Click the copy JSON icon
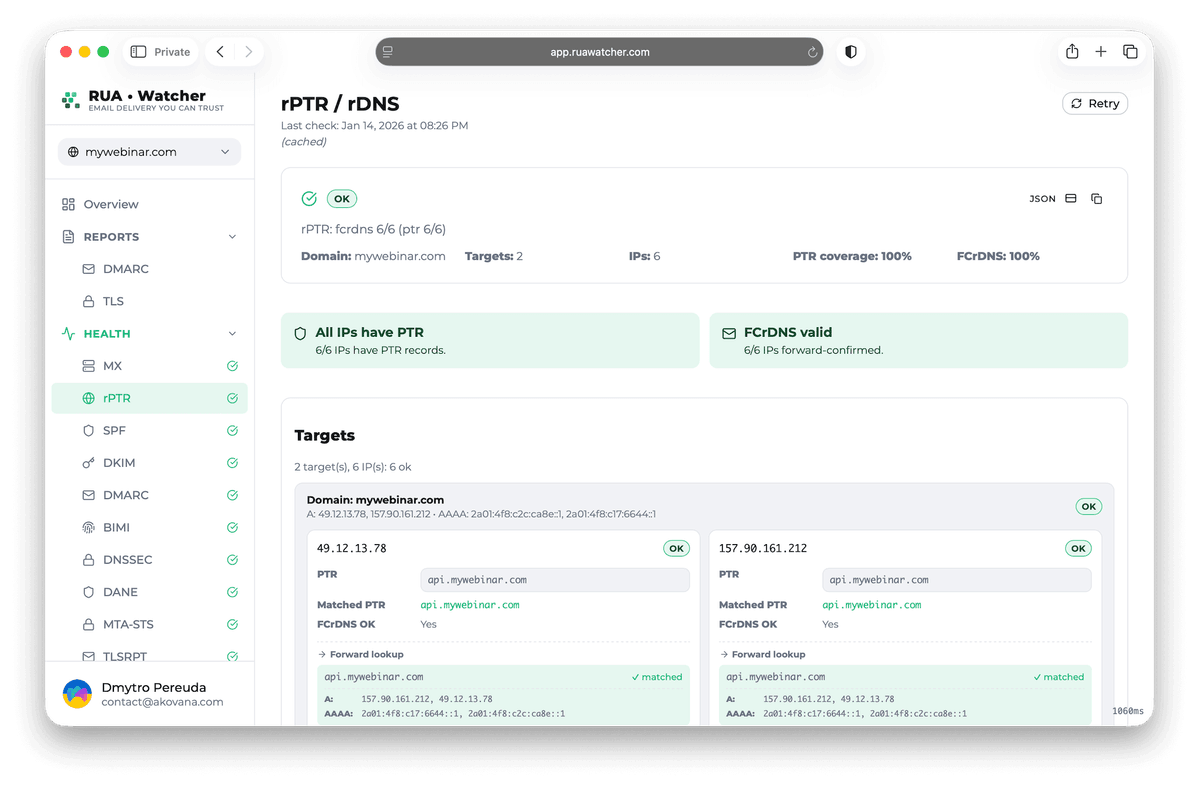This screenshot has height=786, width=1199. tap(1096, 199)
